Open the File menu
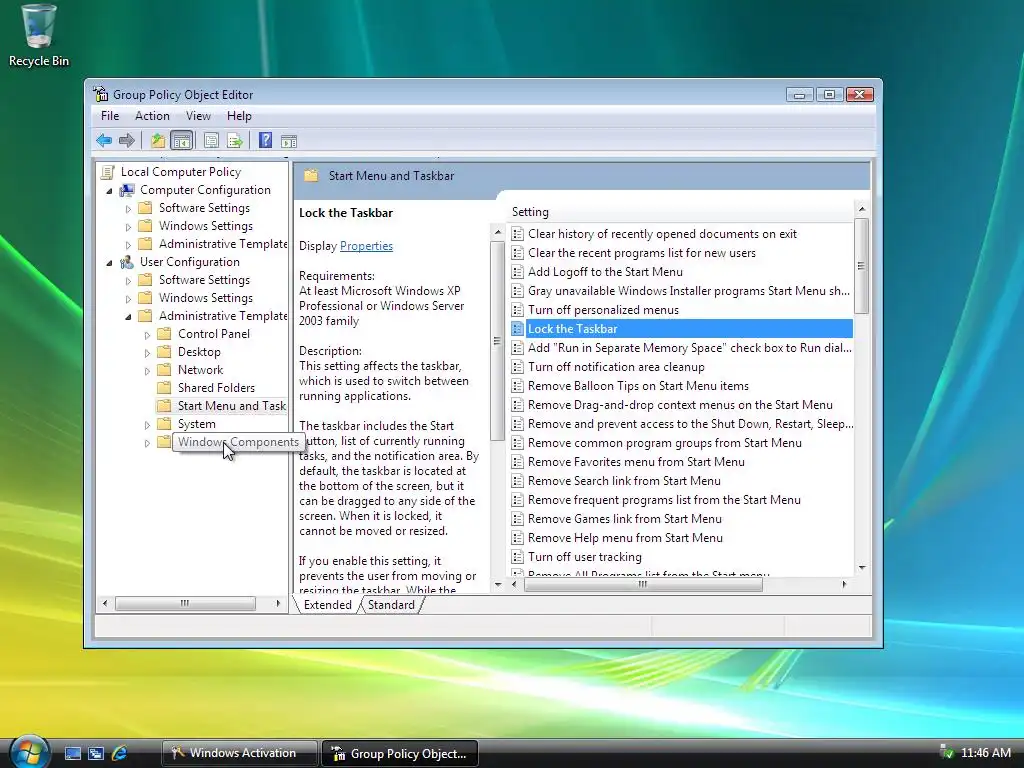Viewport: 1024px width, 768px height. pyautogui.click(x=110, y=116)
